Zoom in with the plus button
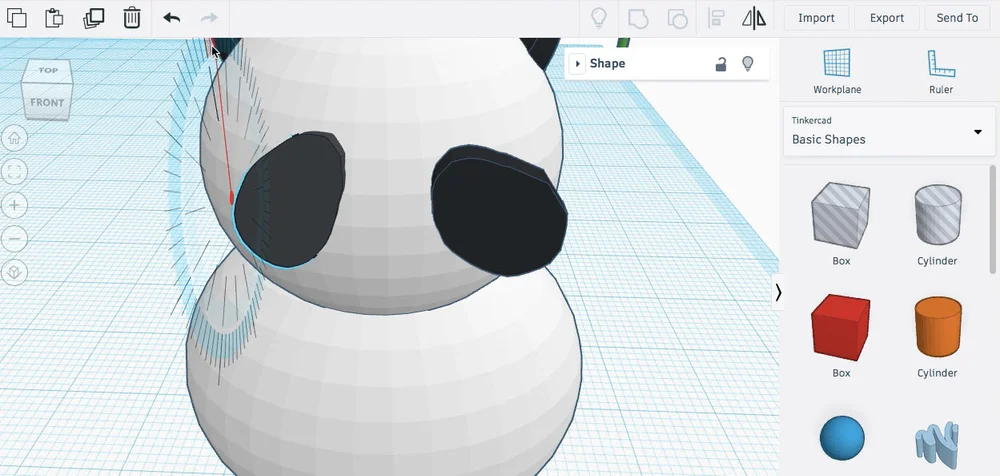The image size is (1000, 476). (14, 205)
